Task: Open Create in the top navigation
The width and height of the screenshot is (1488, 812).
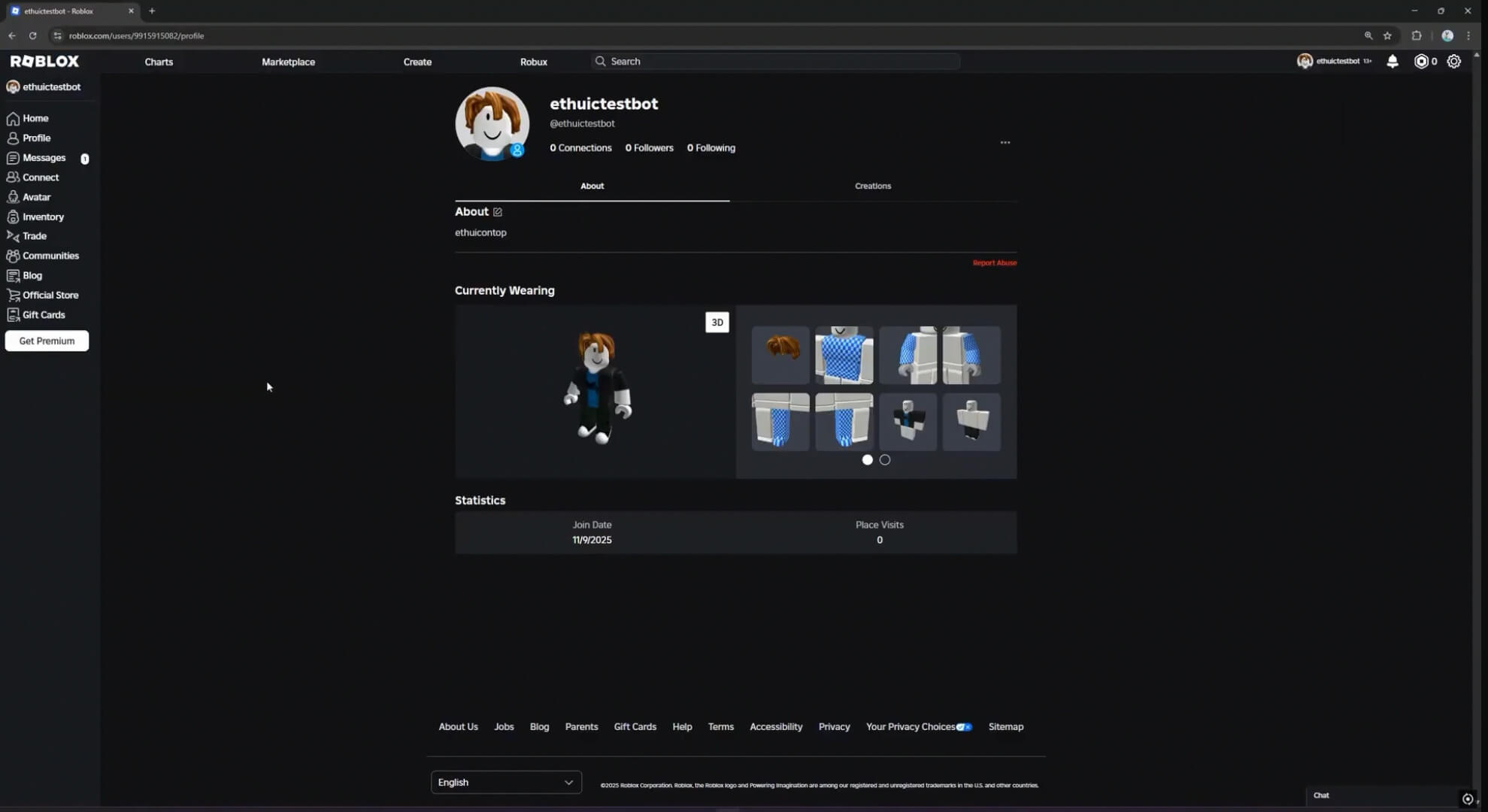Action: 417,62
